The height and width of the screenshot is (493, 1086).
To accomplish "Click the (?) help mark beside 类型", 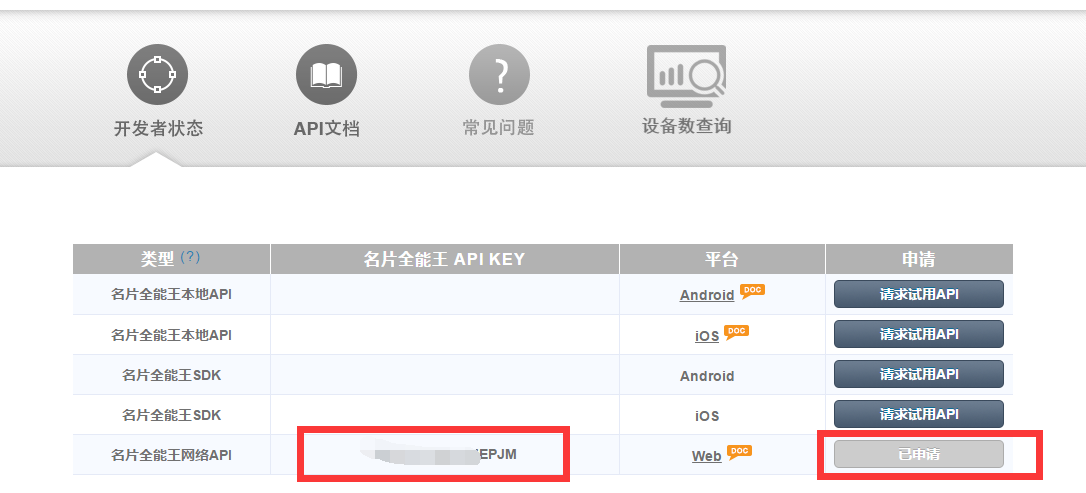I will click(190, 257).
